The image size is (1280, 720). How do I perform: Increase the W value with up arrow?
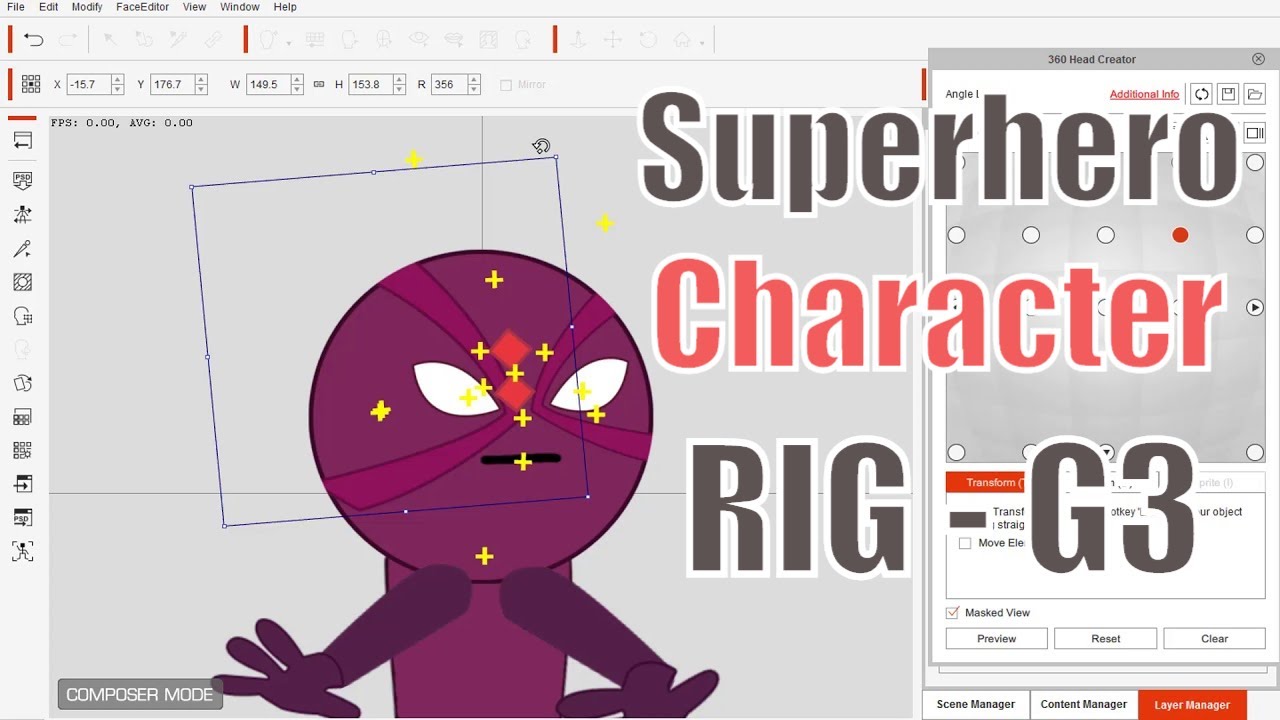(x=297, y=80)
